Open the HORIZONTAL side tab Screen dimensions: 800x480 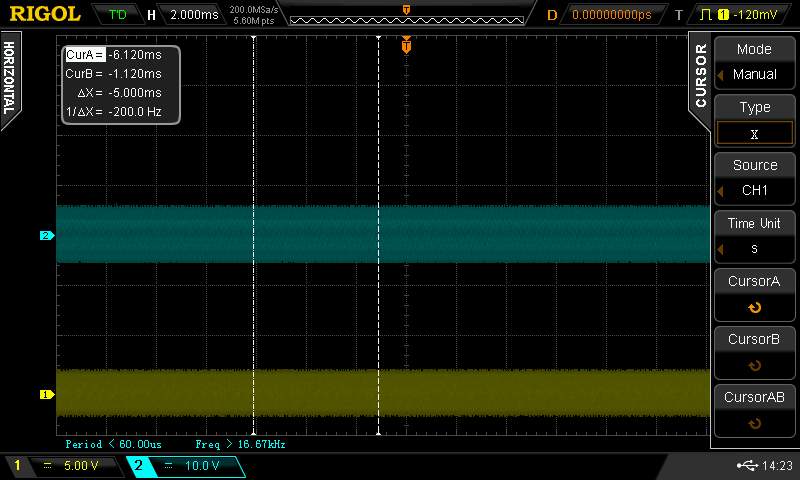tap(9, 78)
